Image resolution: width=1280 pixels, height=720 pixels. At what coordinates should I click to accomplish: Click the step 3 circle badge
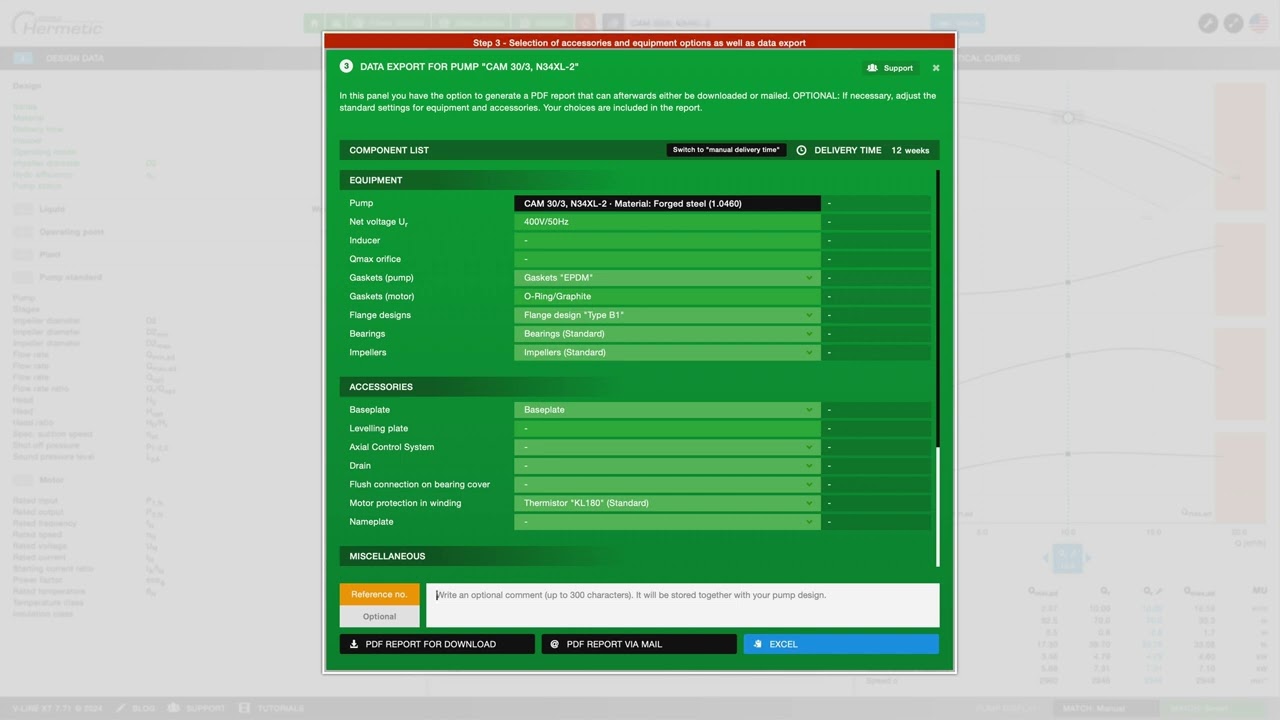(346, 66)
